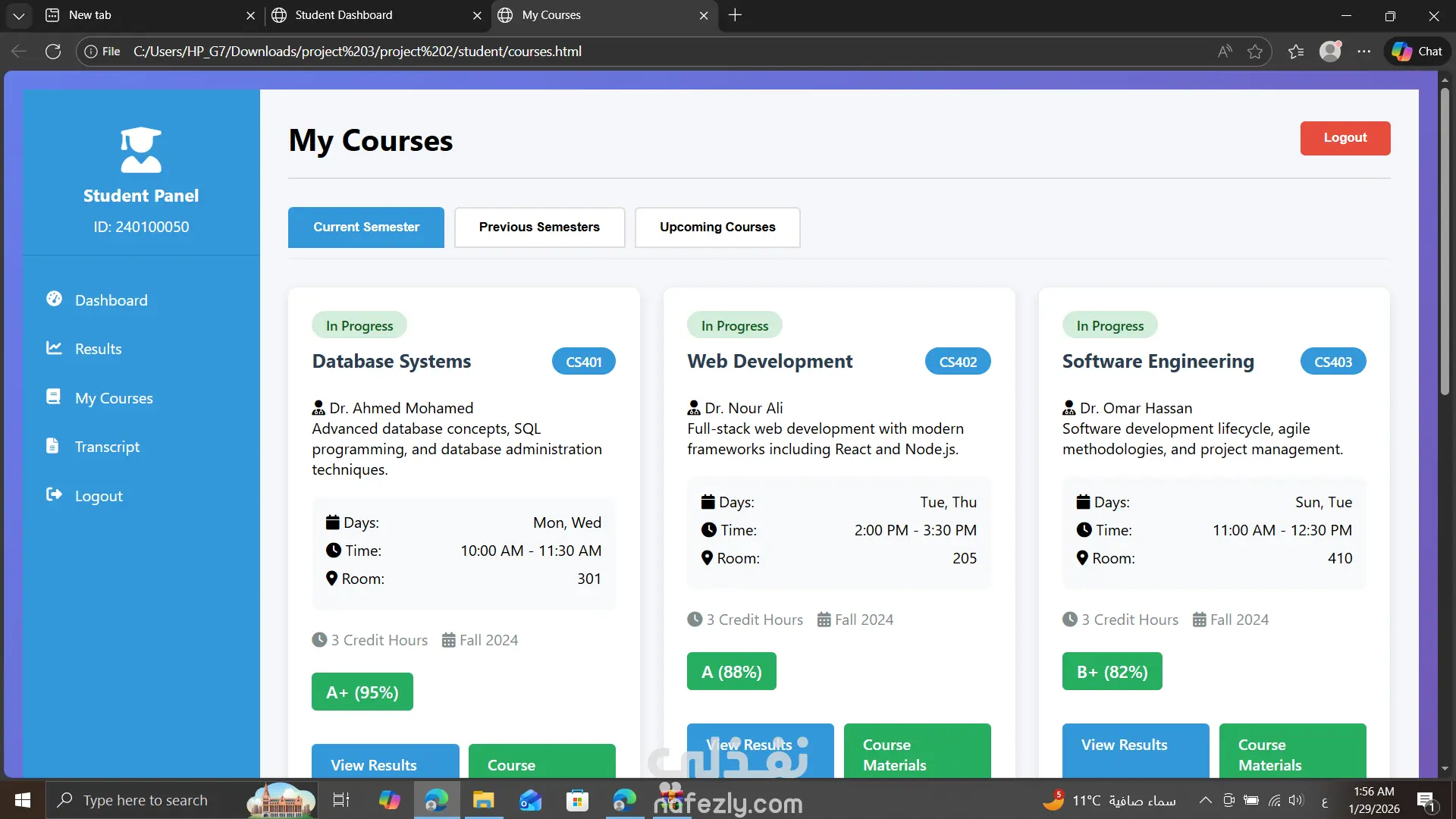
Task: Click the browser refresh icon
Action: (53, 52)
